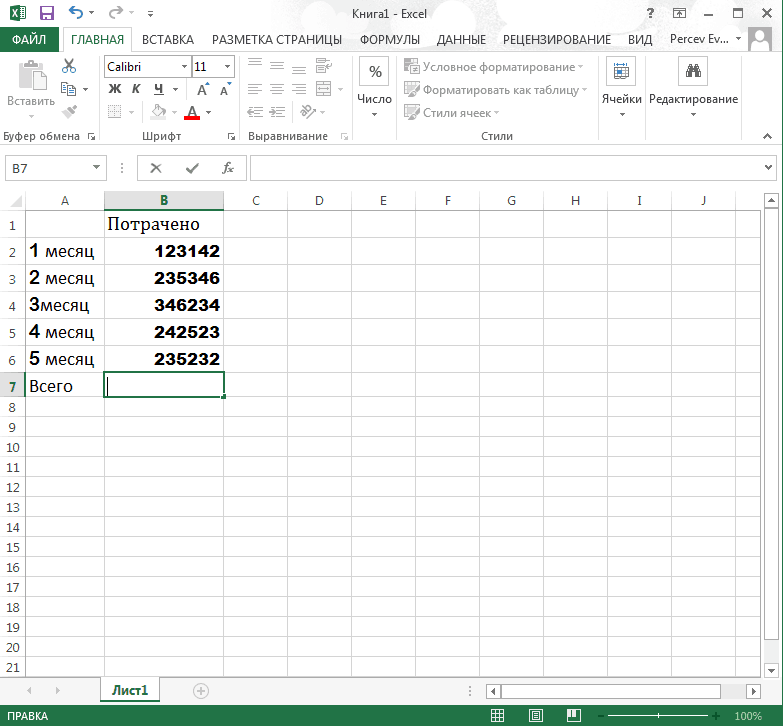This screenshot has width=783, height=726.
Task: Open the Name Box B7 dropdown arrow
Action: tap(96, 168)
